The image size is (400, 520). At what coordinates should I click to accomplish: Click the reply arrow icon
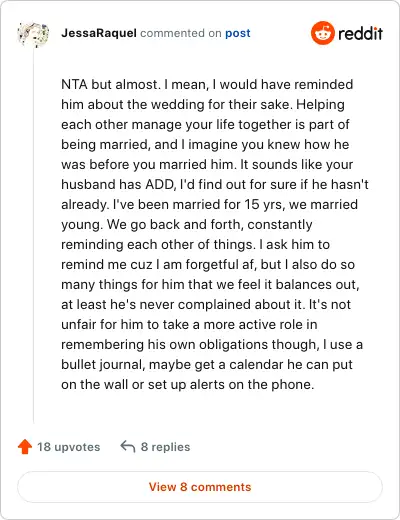tap(128, 446)
